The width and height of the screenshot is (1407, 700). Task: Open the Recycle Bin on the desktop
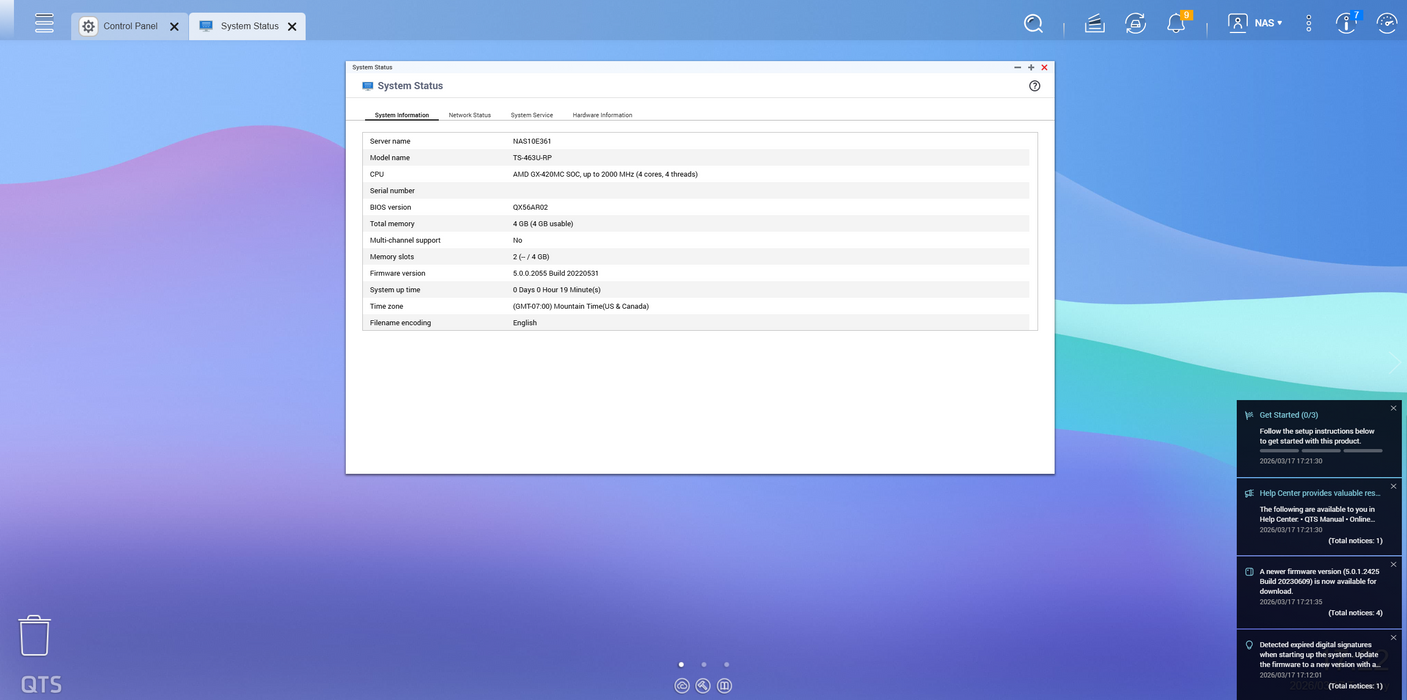[34, 635]
